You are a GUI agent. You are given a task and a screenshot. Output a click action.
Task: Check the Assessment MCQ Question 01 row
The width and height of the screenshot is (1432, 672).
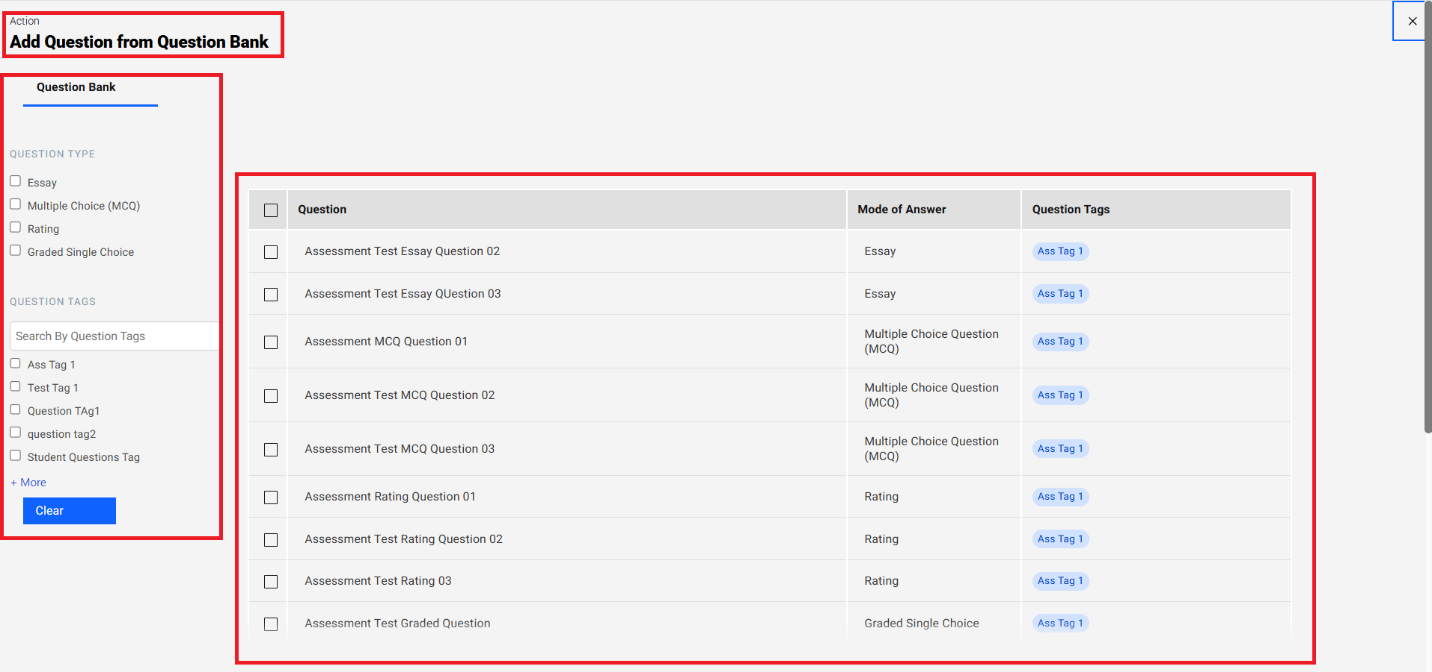click(x=271, y=342)
